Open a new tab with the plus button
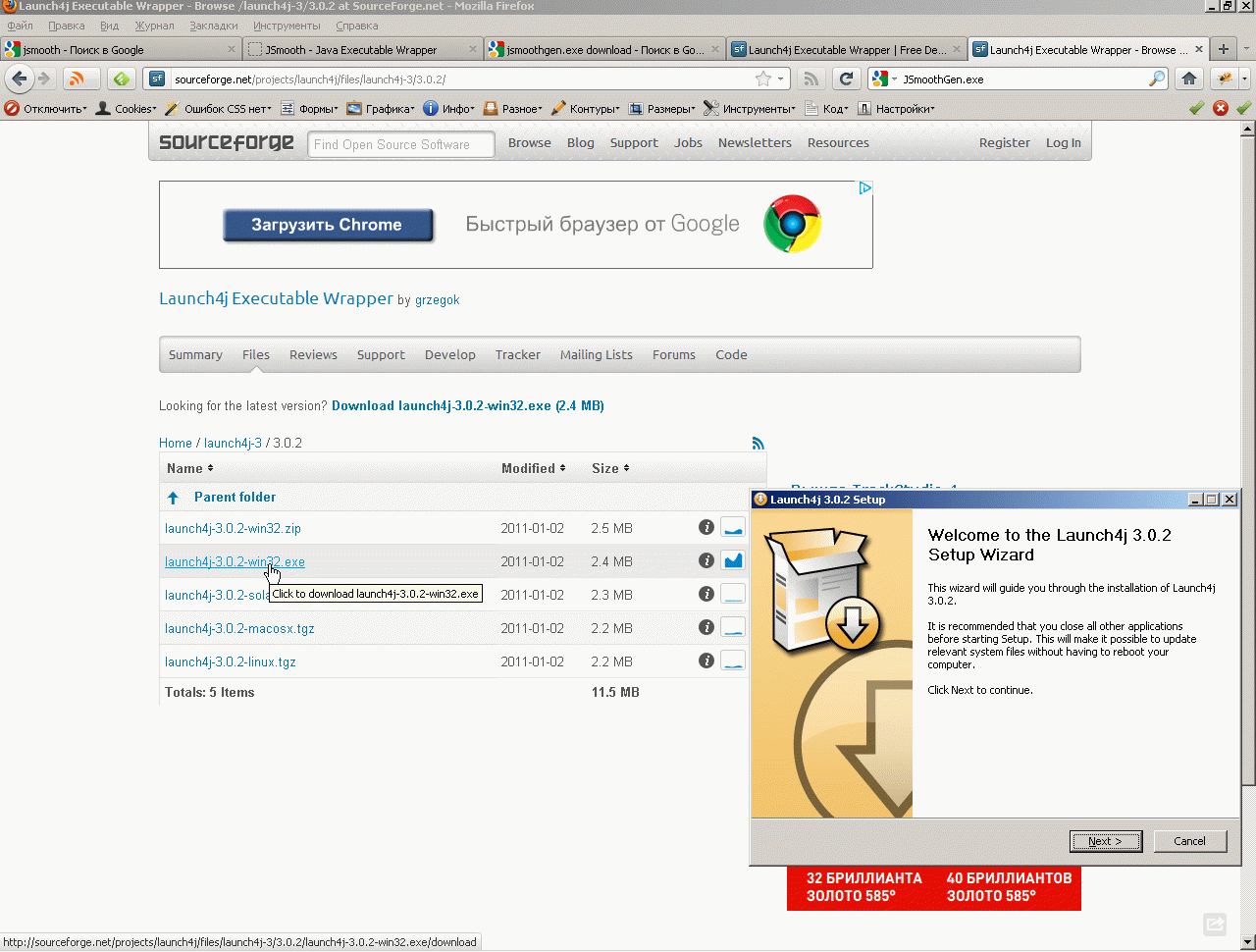This screenshot has width=1256, height=952. 1223,49
